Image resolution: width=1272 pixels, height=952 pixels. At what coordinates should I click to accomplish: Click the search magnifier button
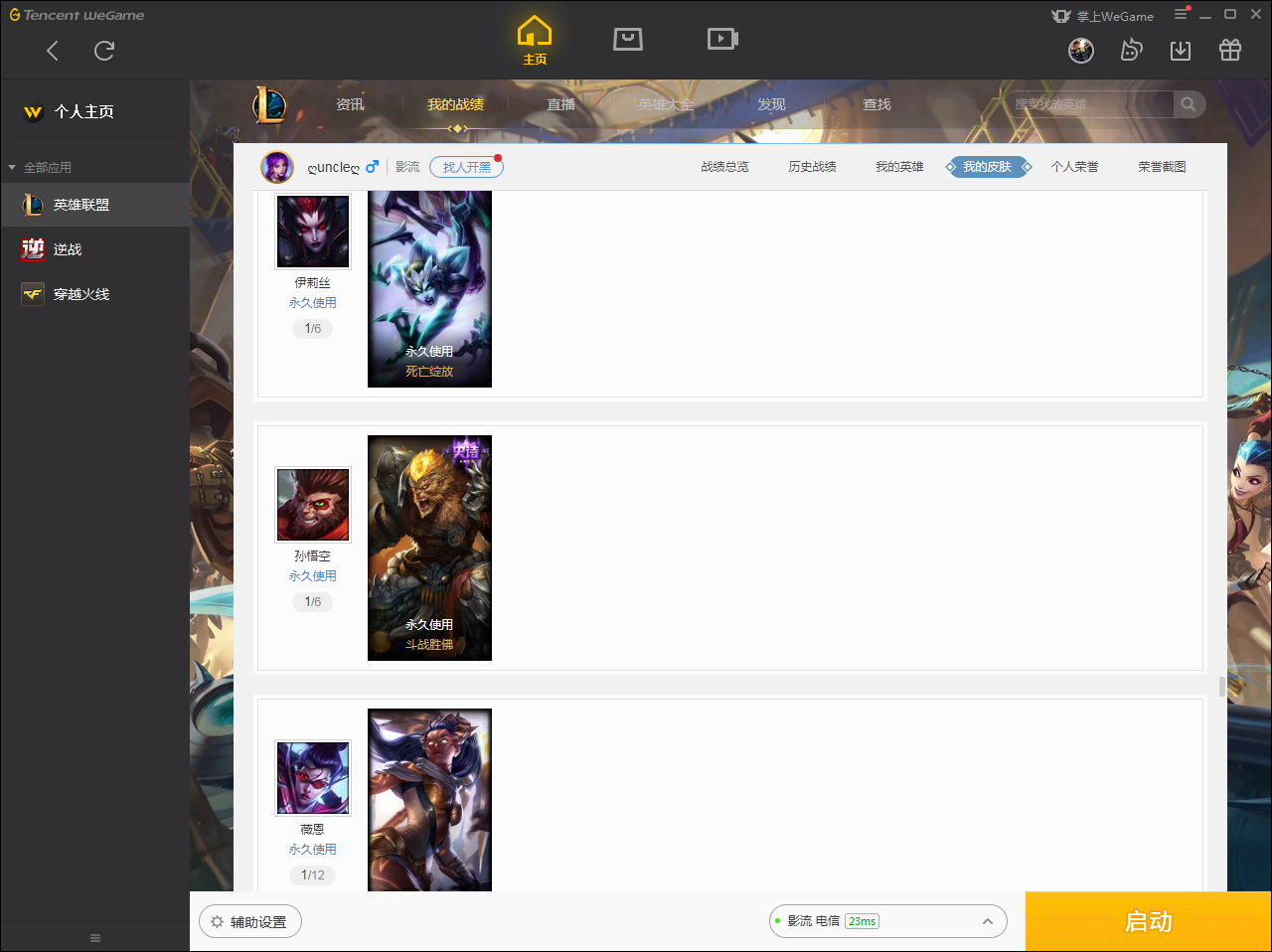(x=1189, y=104)
